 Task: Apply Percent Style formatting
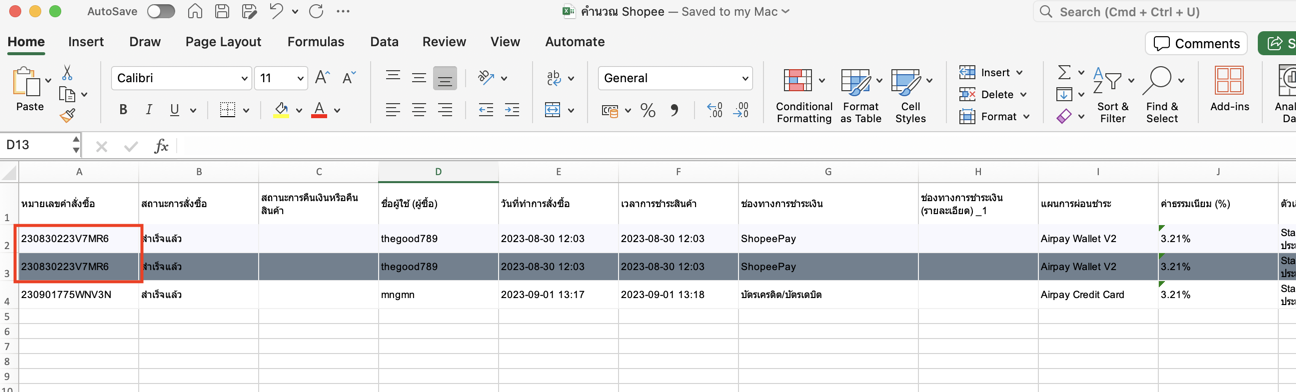pyautogui.click(x=648, y=111)
